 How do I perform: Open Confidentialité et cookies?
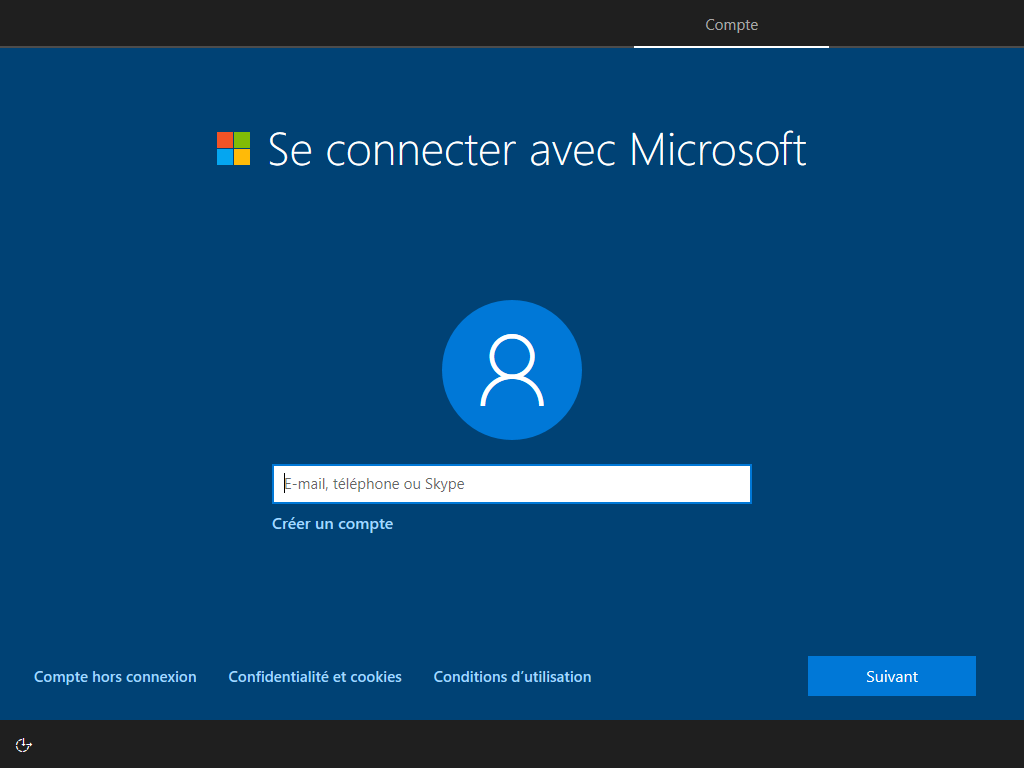315,677
